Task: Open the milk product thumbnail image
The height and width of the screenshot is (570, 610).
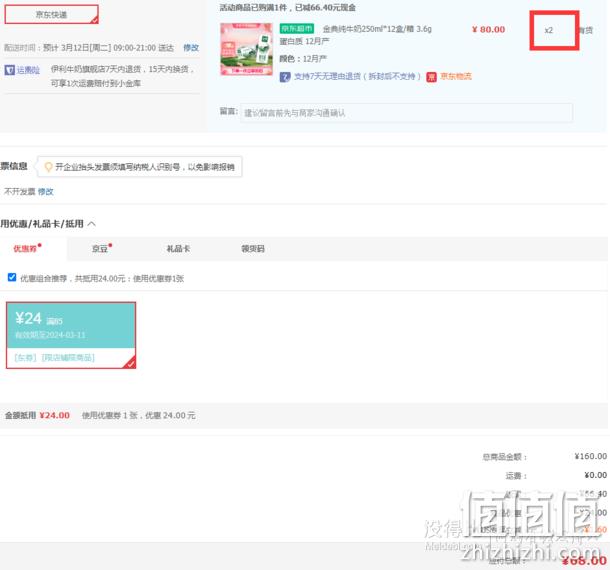Action: click(x=246, y=49)
